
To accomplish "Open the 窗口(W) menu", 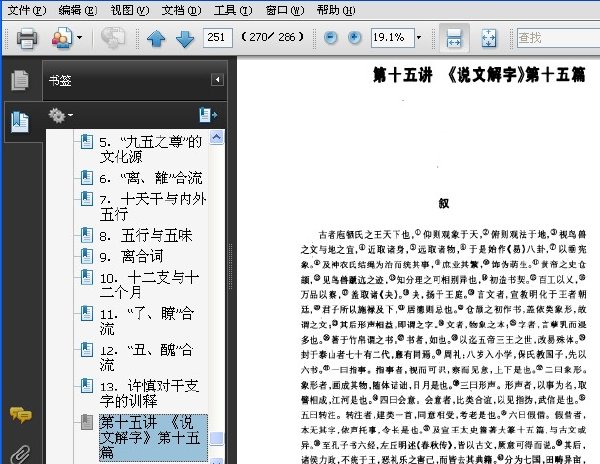I will (x=285, y=10).
